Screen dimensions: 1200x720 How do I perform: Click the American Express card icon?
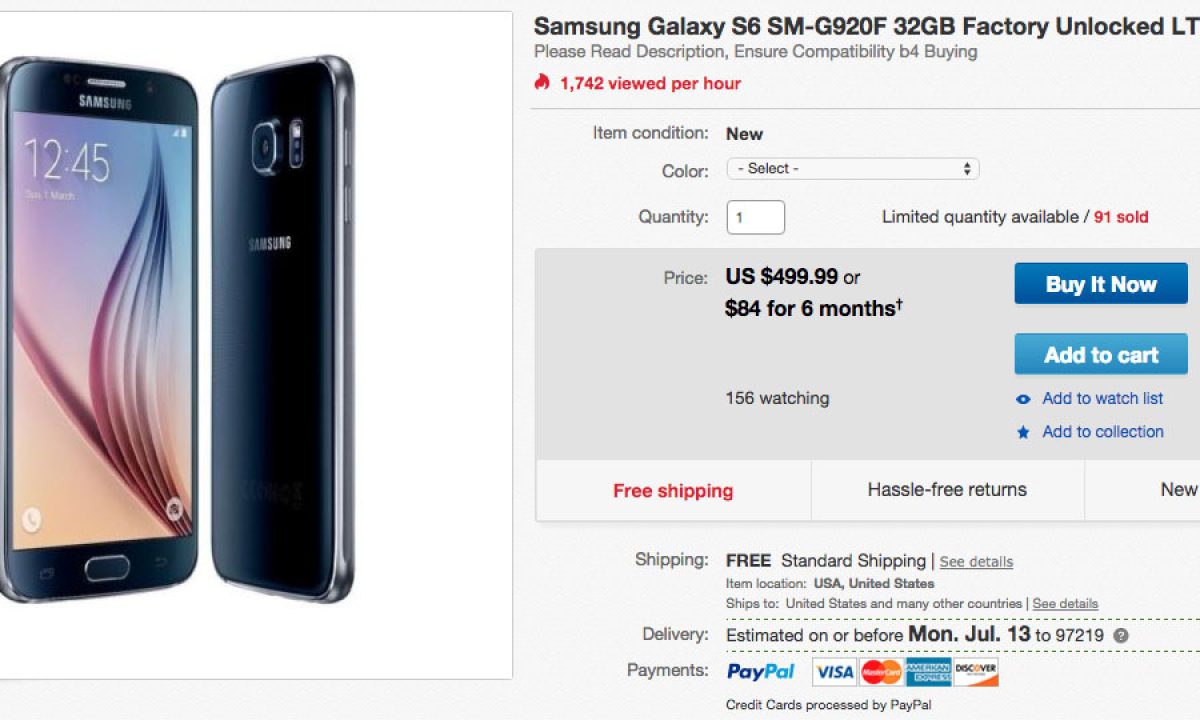coord(928,672)
